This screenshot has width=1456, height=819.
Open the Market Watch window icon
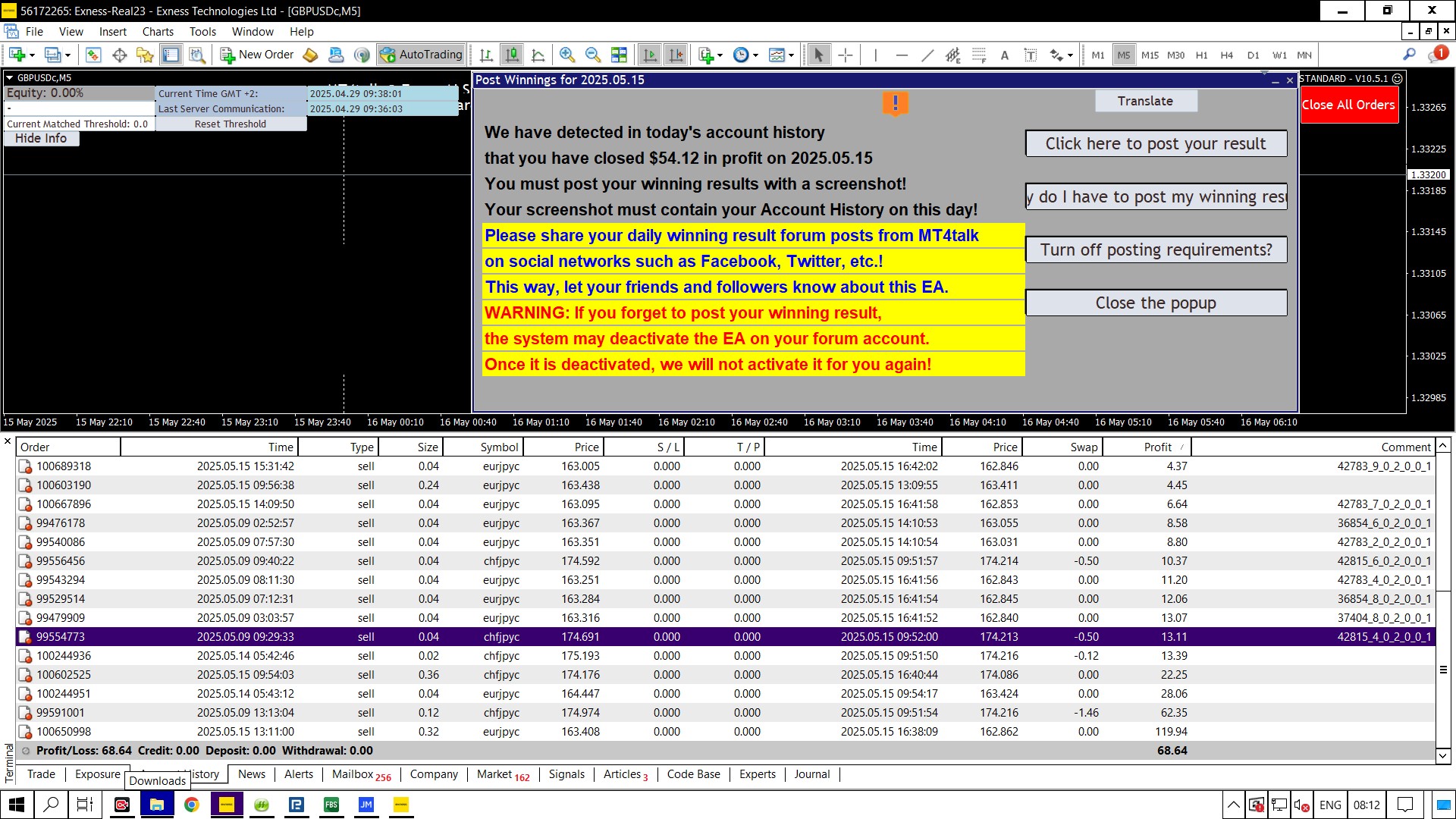click(93, 55)
